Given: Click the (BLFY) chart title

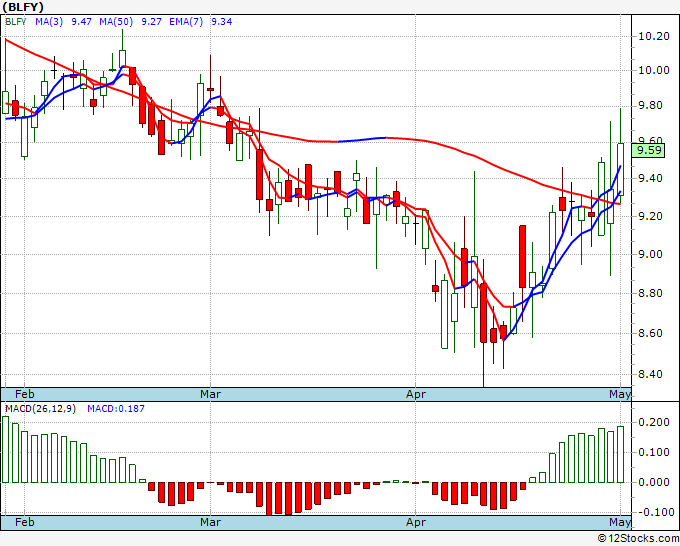Looking at the screenshot, I should point(23,7).
